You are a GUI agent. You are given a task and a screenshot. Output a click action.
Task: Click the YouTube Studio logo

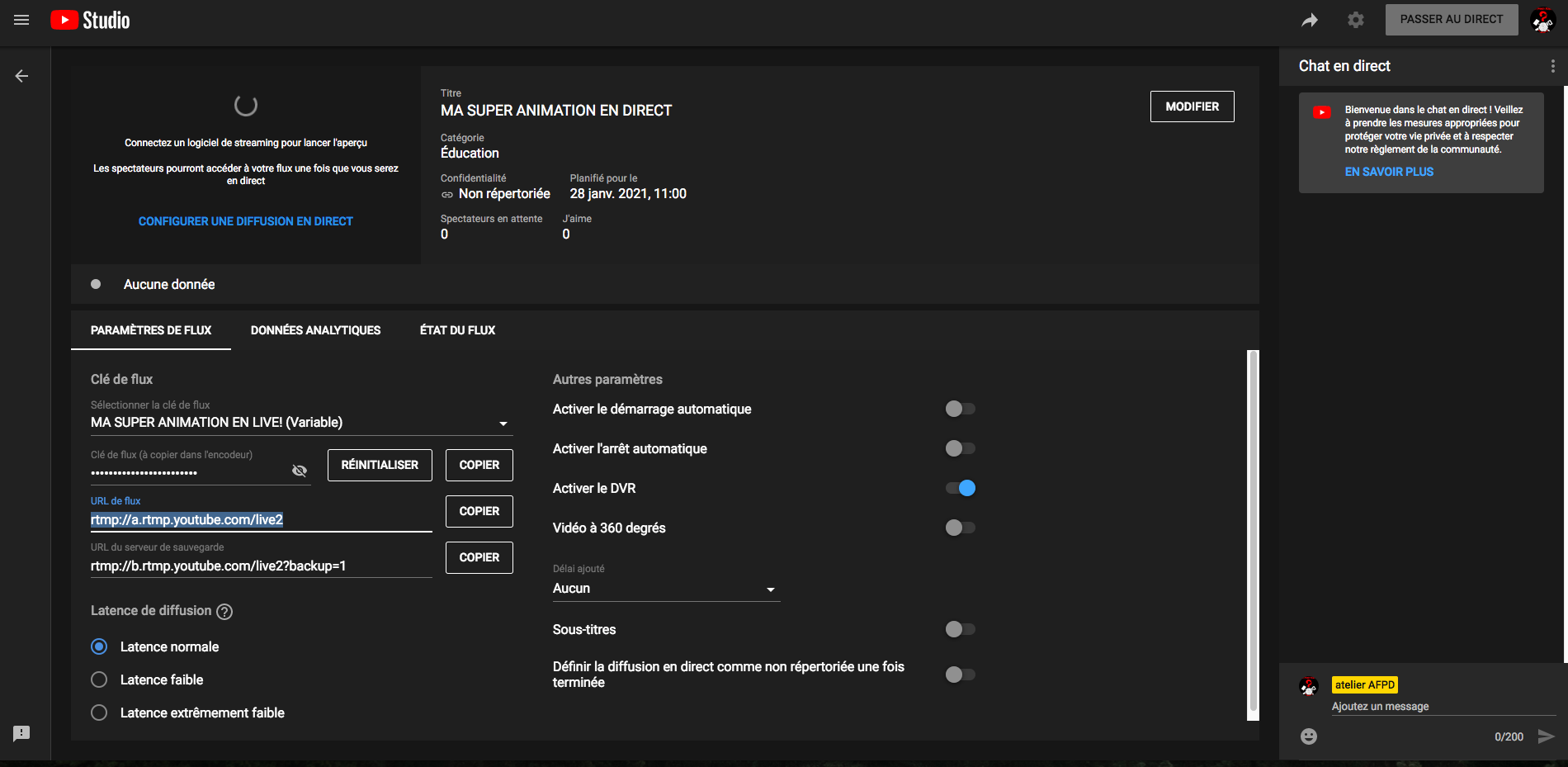pos(90,20)
